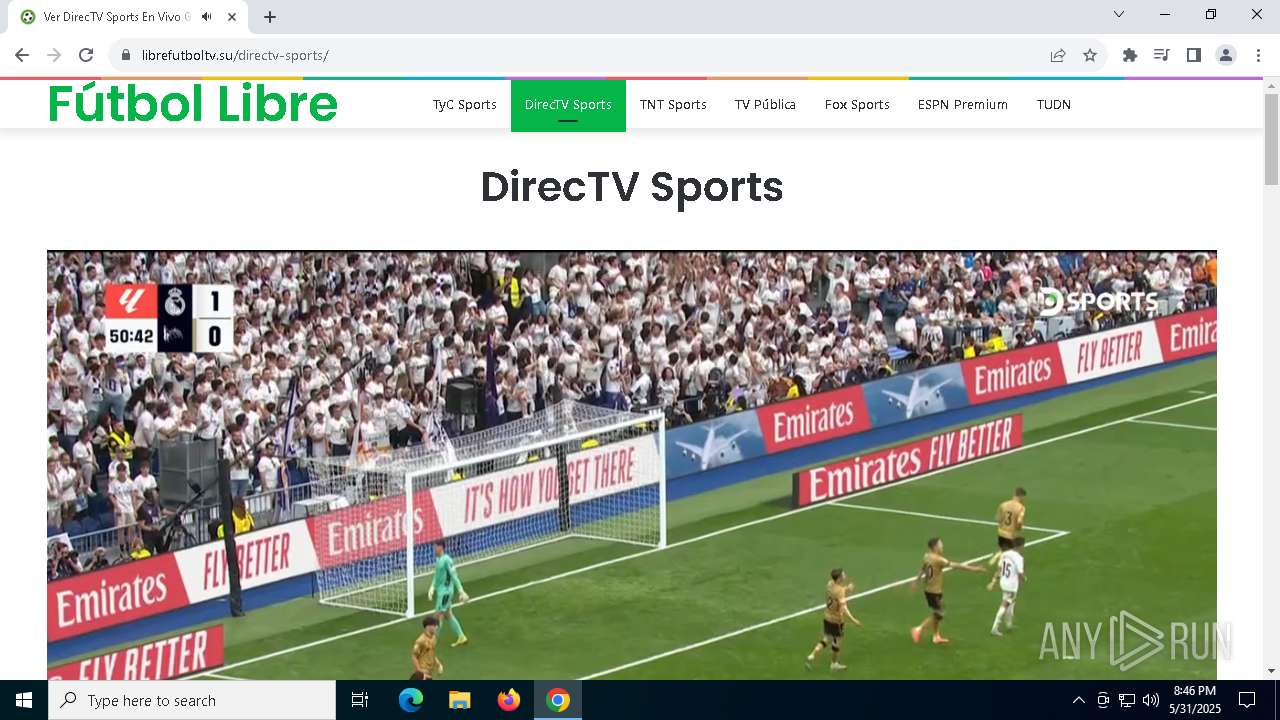Open File Explorer from the taskbar

(459, 700)
